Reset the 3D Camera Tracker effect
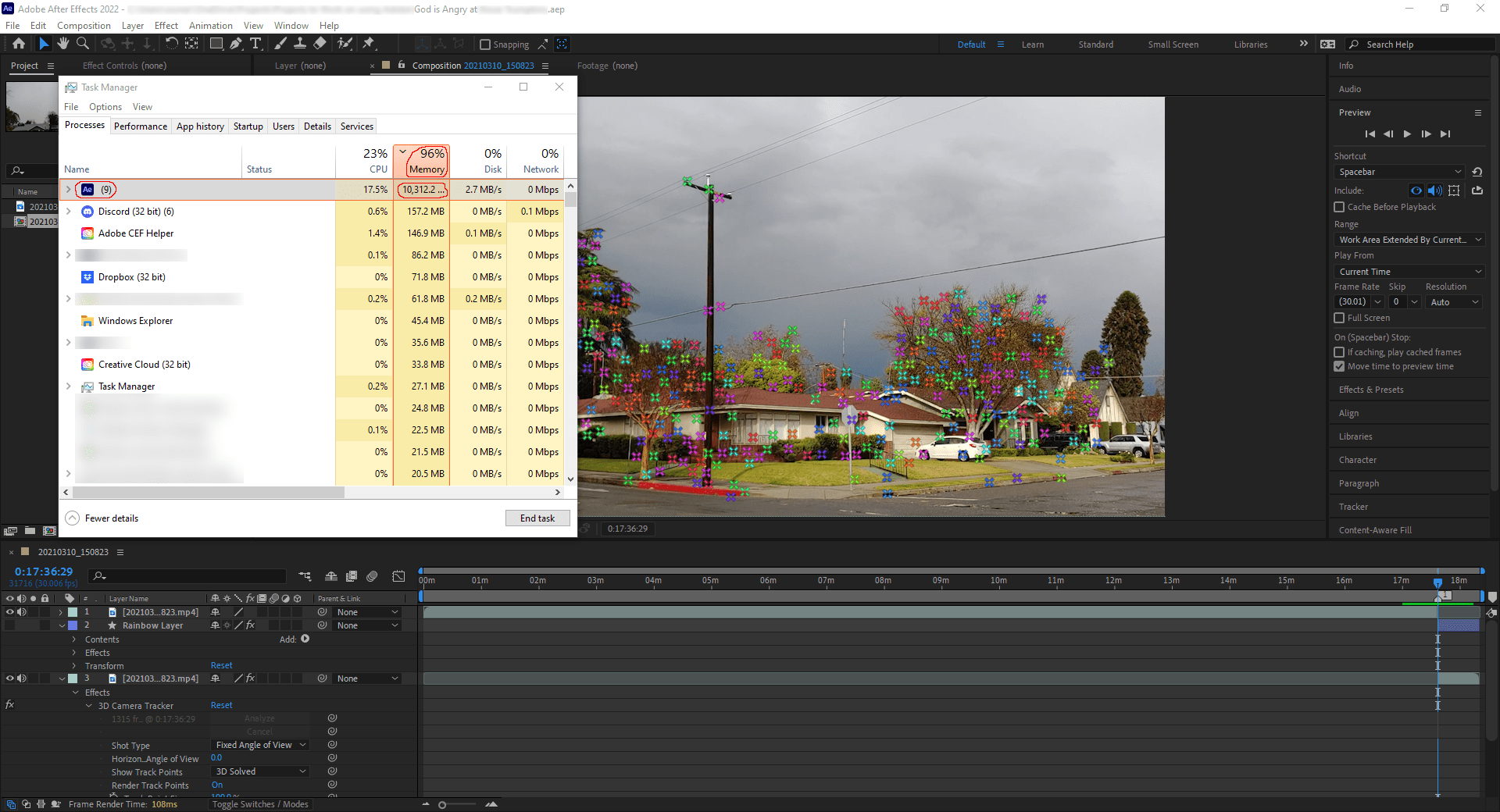 tap(221, 705)
